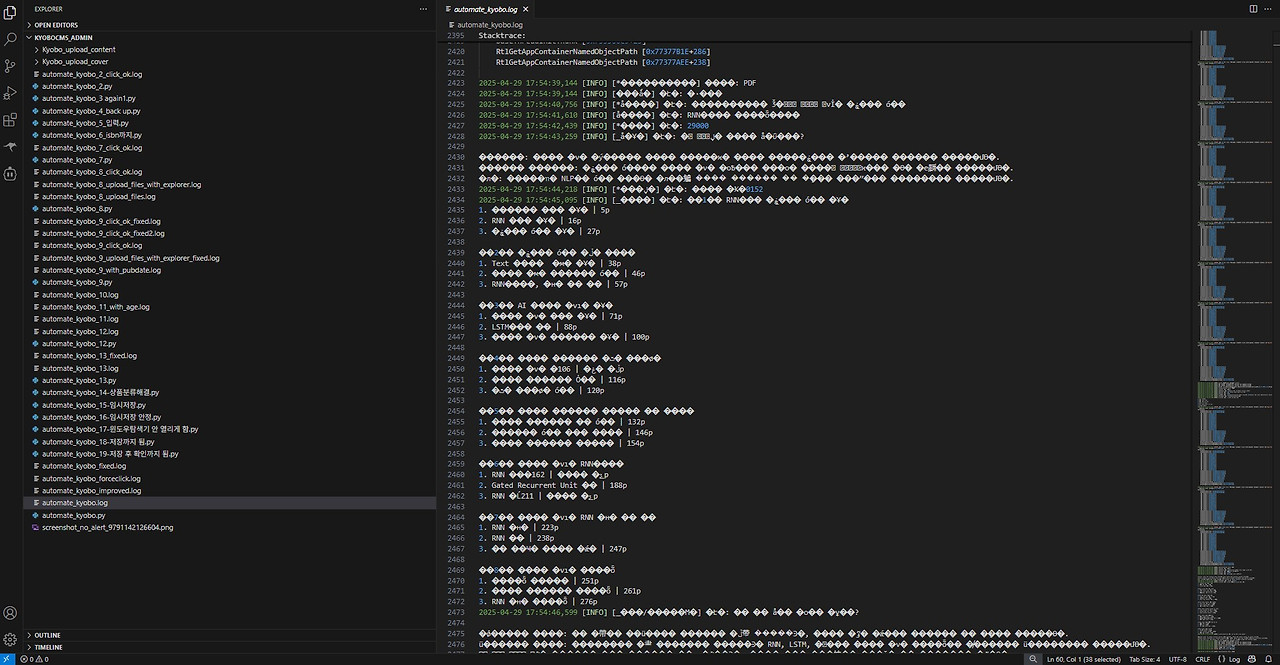Open the kangaroo extension icon in activity bar
Image resolution: width=1280 pixels, height=665 pixels.
coord(10,146)
